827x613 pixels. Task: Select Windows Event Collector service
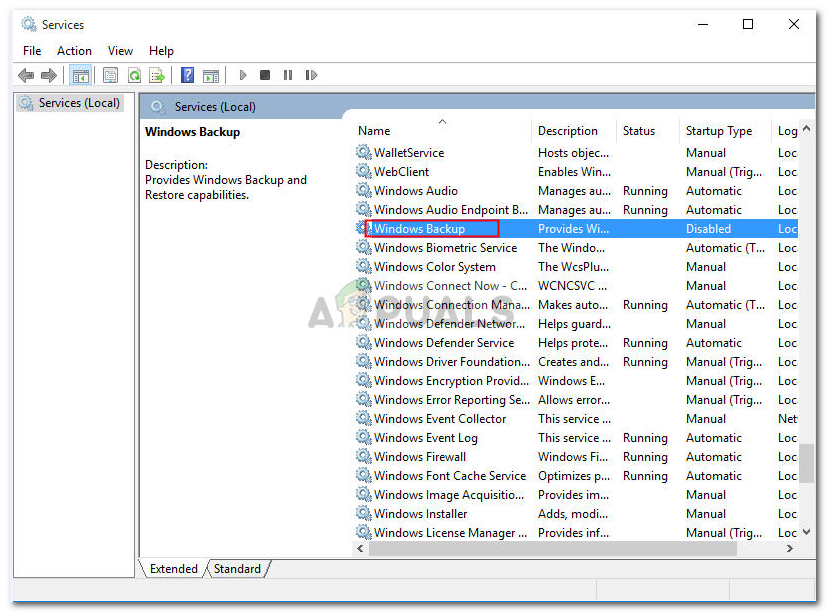[575, 418]
